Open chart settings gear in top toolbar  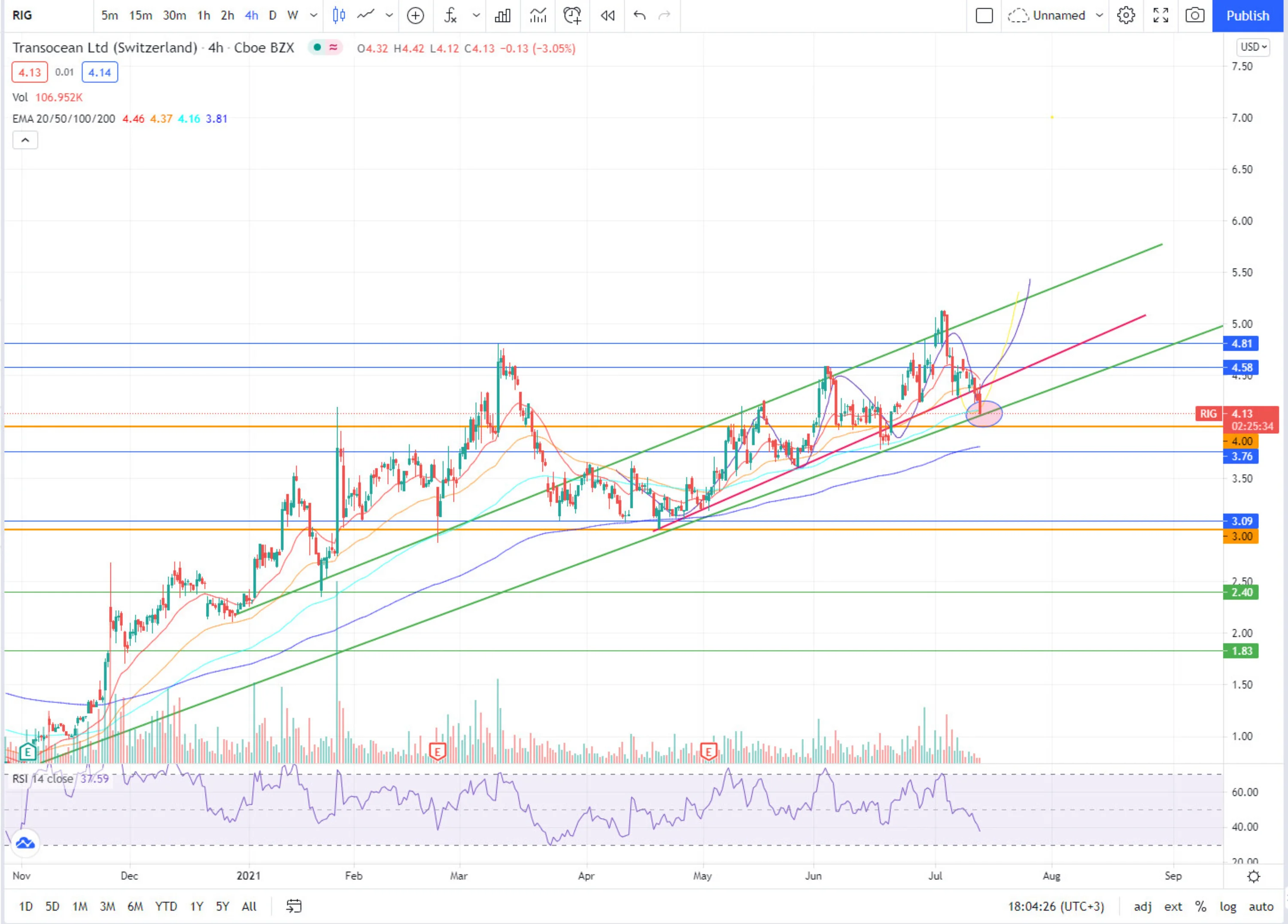(x=1126, y=15)
